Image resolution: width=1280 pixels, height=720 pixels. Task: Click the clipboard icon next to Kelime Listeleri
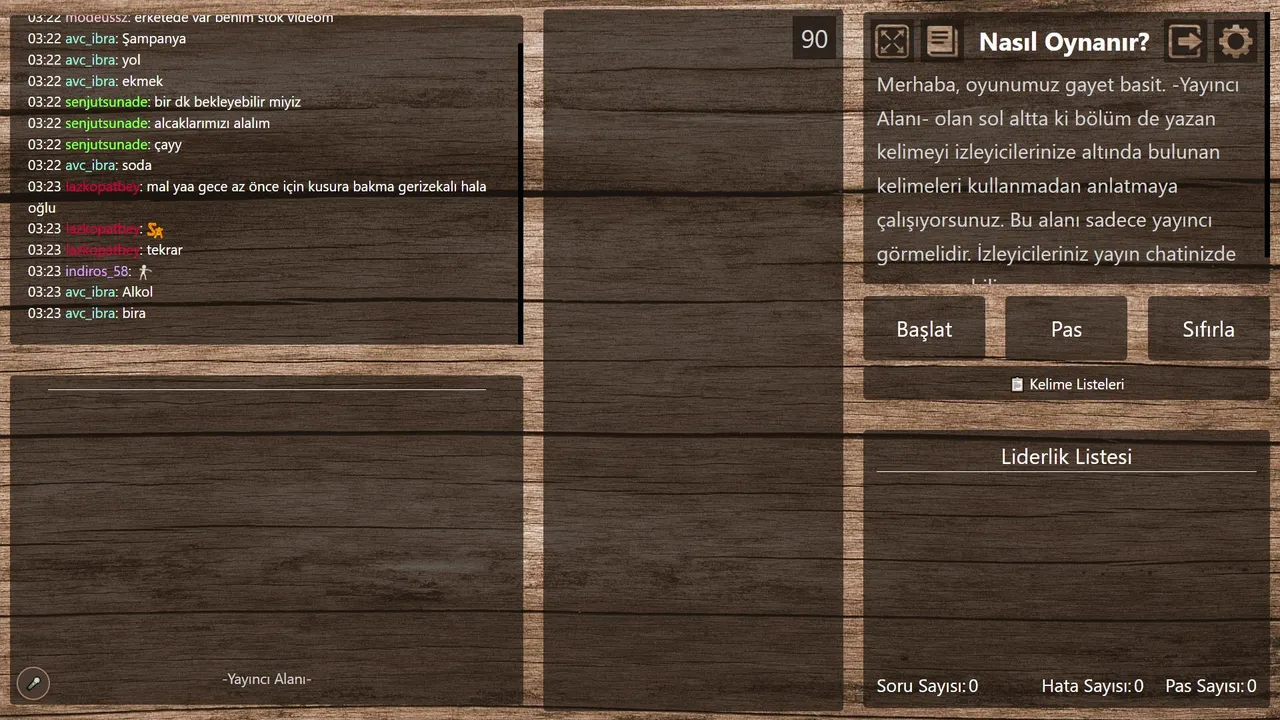tap(1017, 385)
